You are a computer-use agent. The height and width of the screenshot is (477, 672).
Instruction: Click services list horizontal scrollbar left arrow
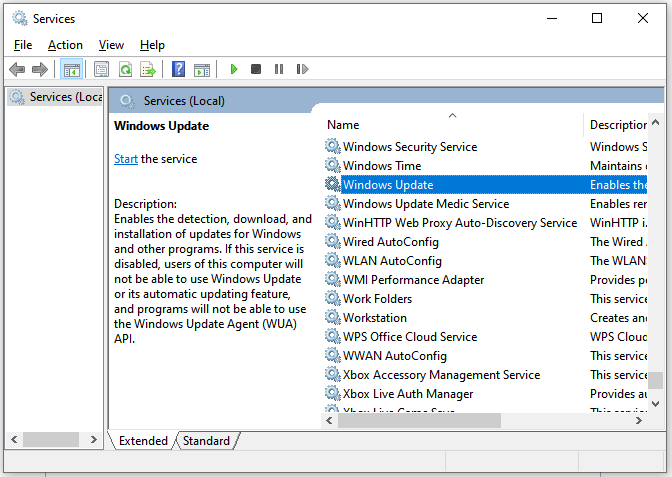(x=329, y=420)
